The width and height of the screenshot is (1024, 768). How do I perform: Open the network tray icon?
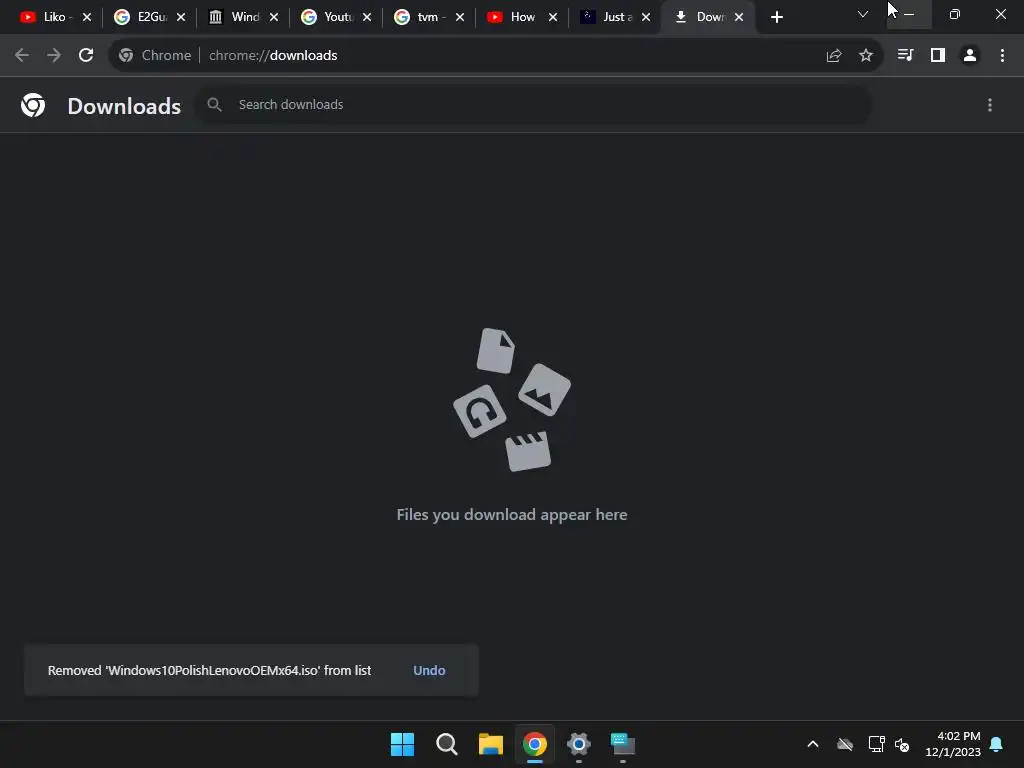876,744
